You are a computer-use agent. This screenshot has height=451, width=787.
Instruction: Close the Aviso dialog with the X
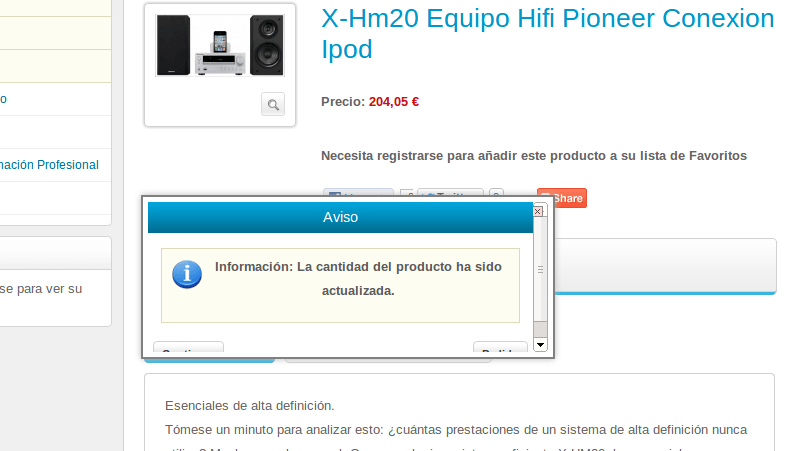(538, 211)
